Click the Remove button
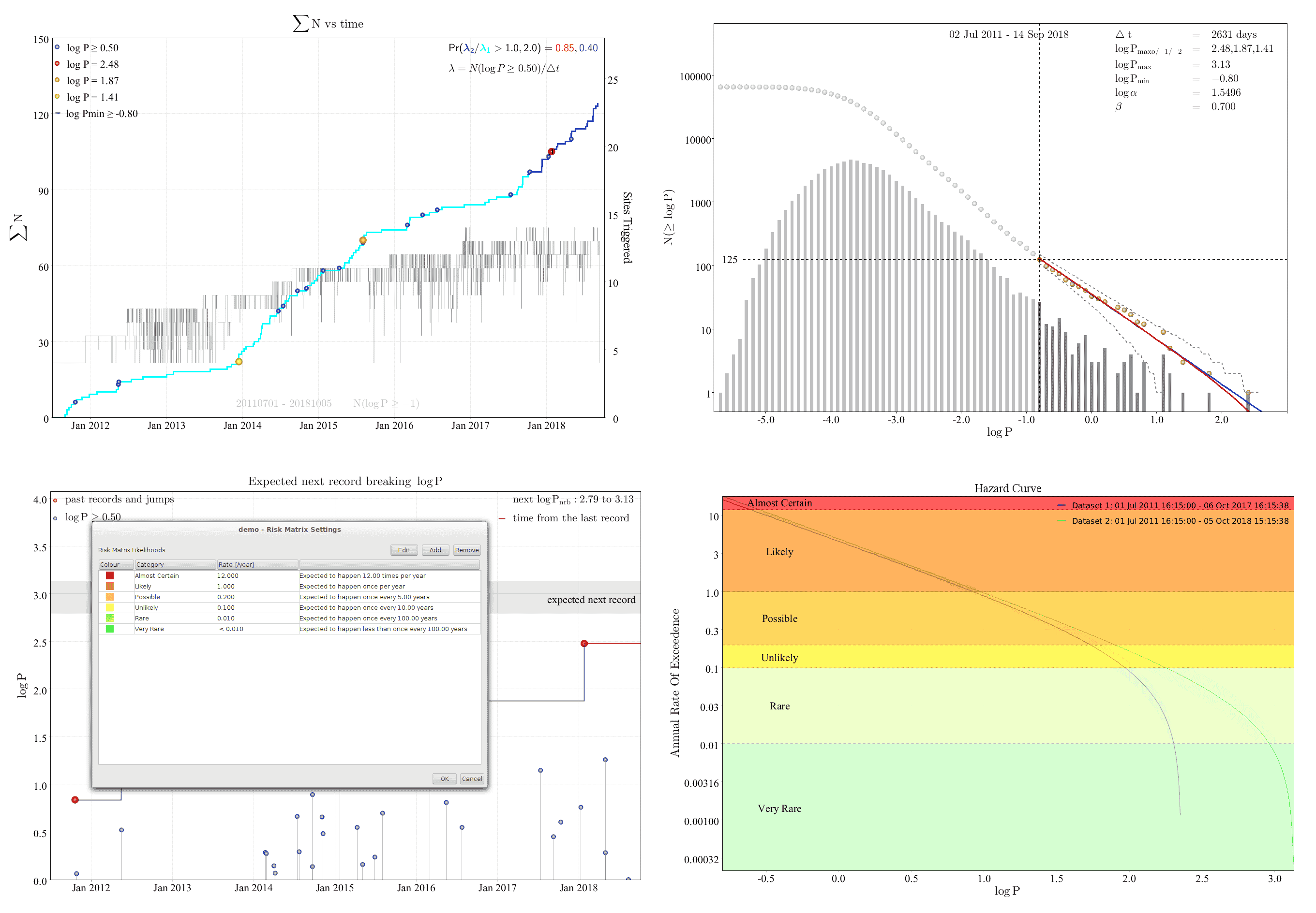 click(x=466, y=550)
